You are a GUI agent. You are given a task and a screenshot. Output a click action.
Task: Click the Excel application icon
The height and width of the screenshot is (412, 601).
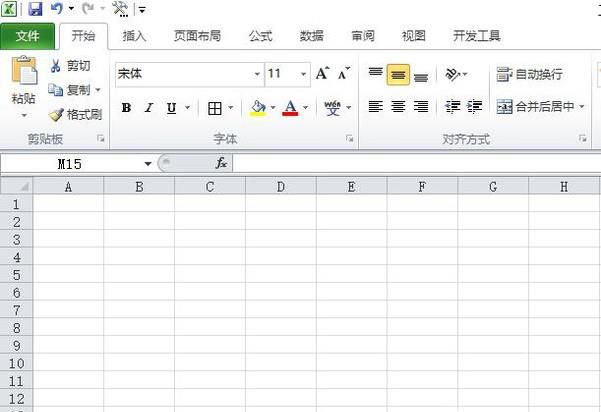(9, 8)
